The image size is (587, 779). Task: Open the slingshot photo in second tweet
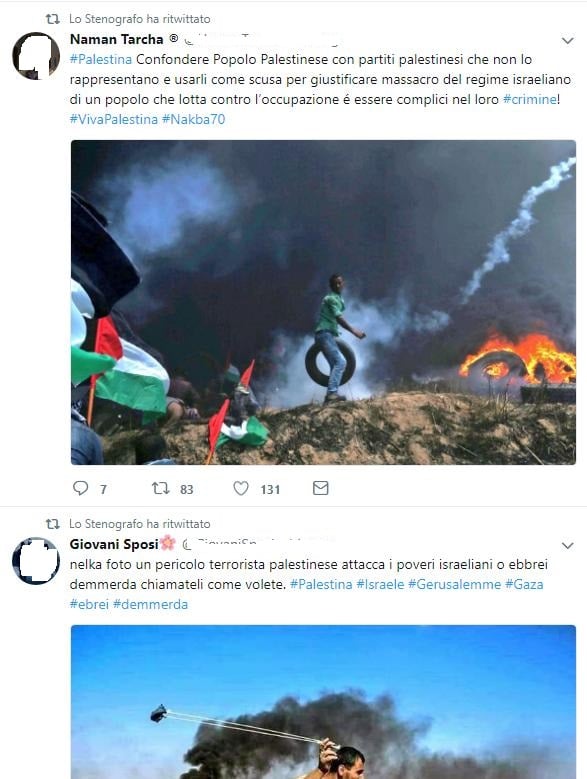[x=323, y=702]
